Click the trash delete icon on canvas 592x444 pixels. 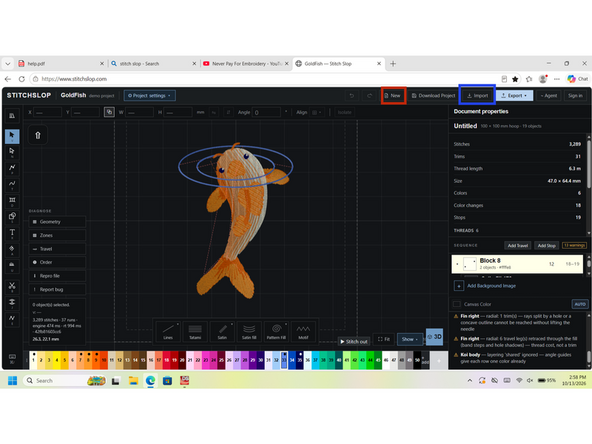(x=38, y=135)
